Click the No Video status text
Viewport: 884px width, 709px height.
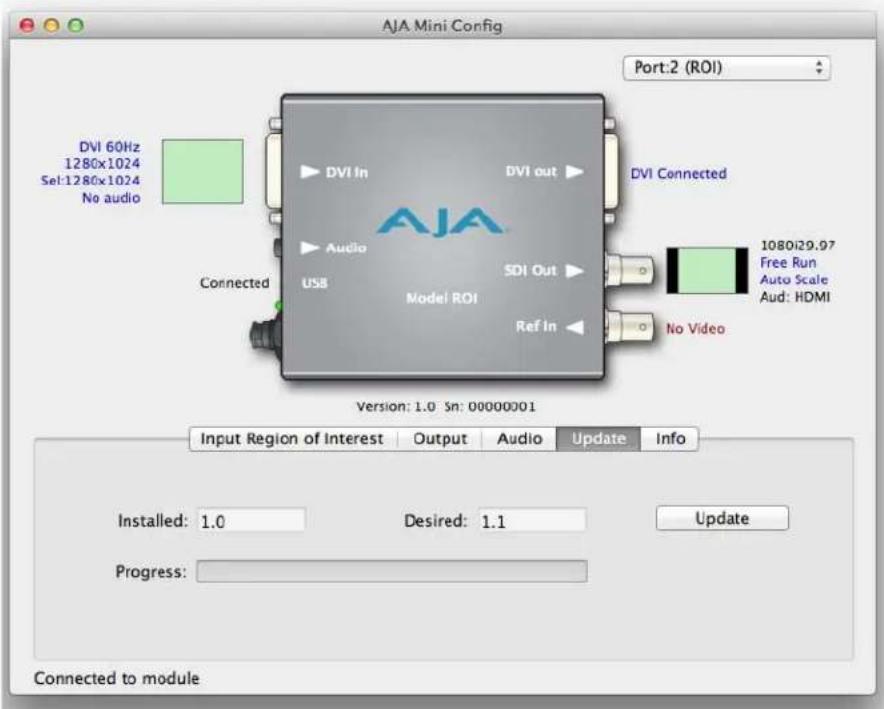coord(695,329)
